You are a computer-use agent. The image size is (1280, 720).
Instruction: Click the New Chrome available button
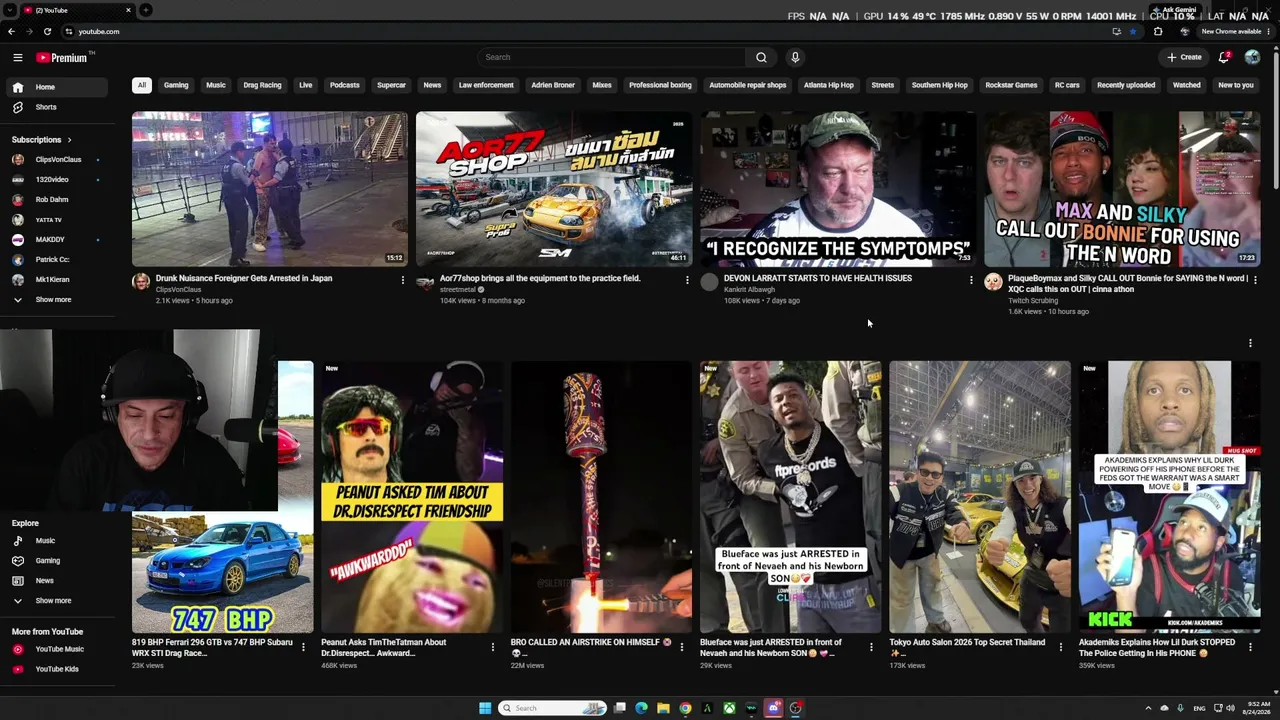pyautogui.click(x=1235, y=31)
